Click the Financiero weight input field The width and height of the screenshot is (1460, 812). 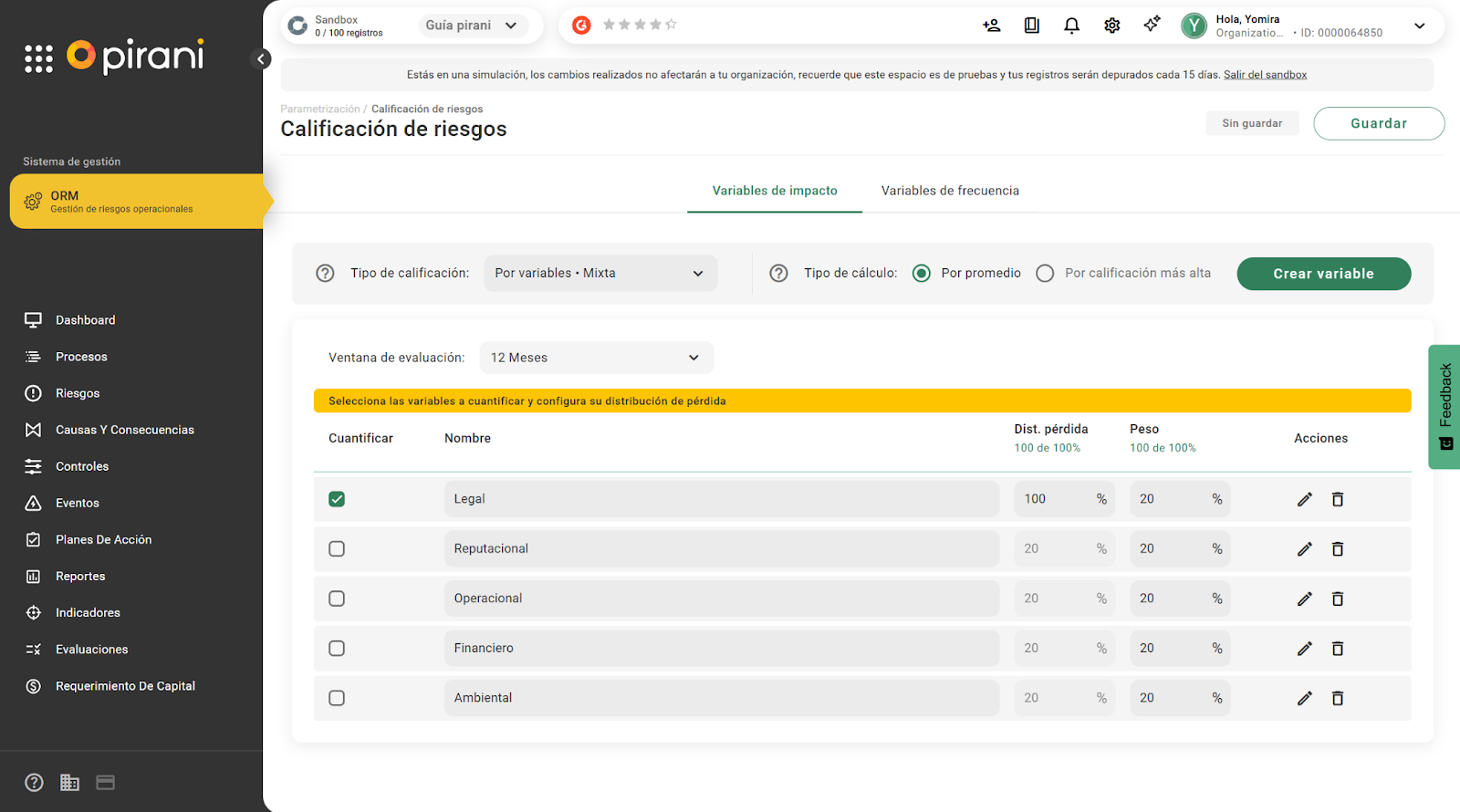coord(1168,649)
